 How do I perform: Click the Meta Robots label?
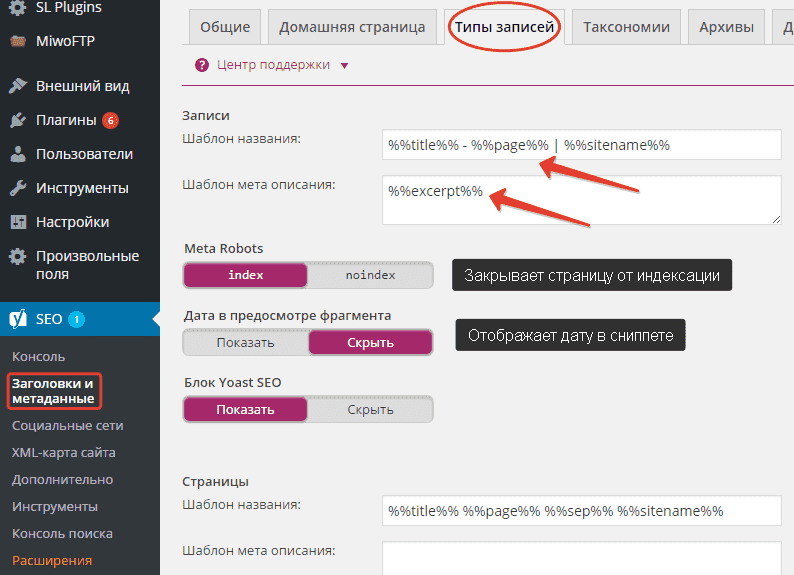coord(224,249)
